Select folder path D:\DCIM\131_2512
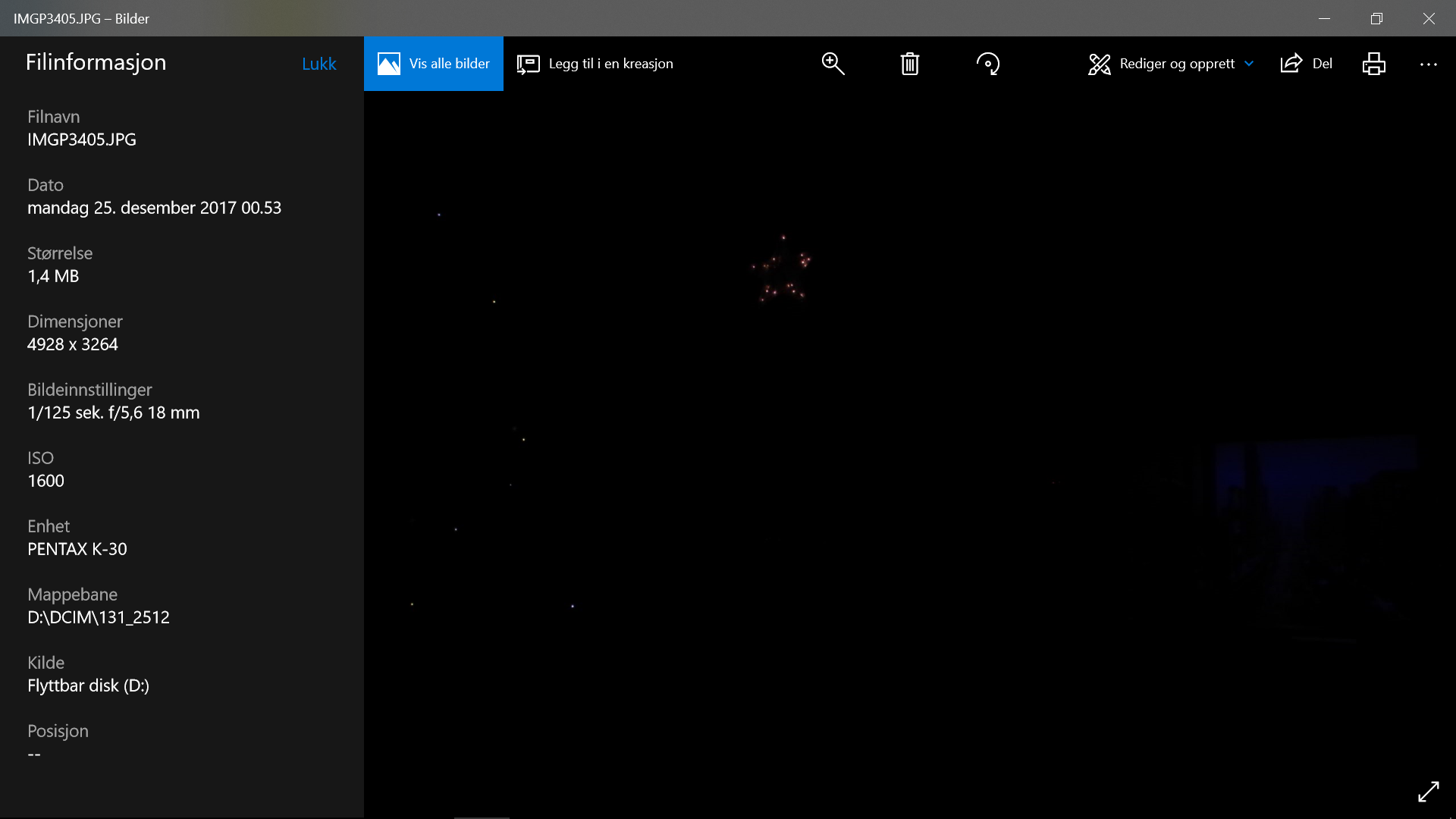The width and height of the screenshot is (1456, 819). tap(99, 617)
